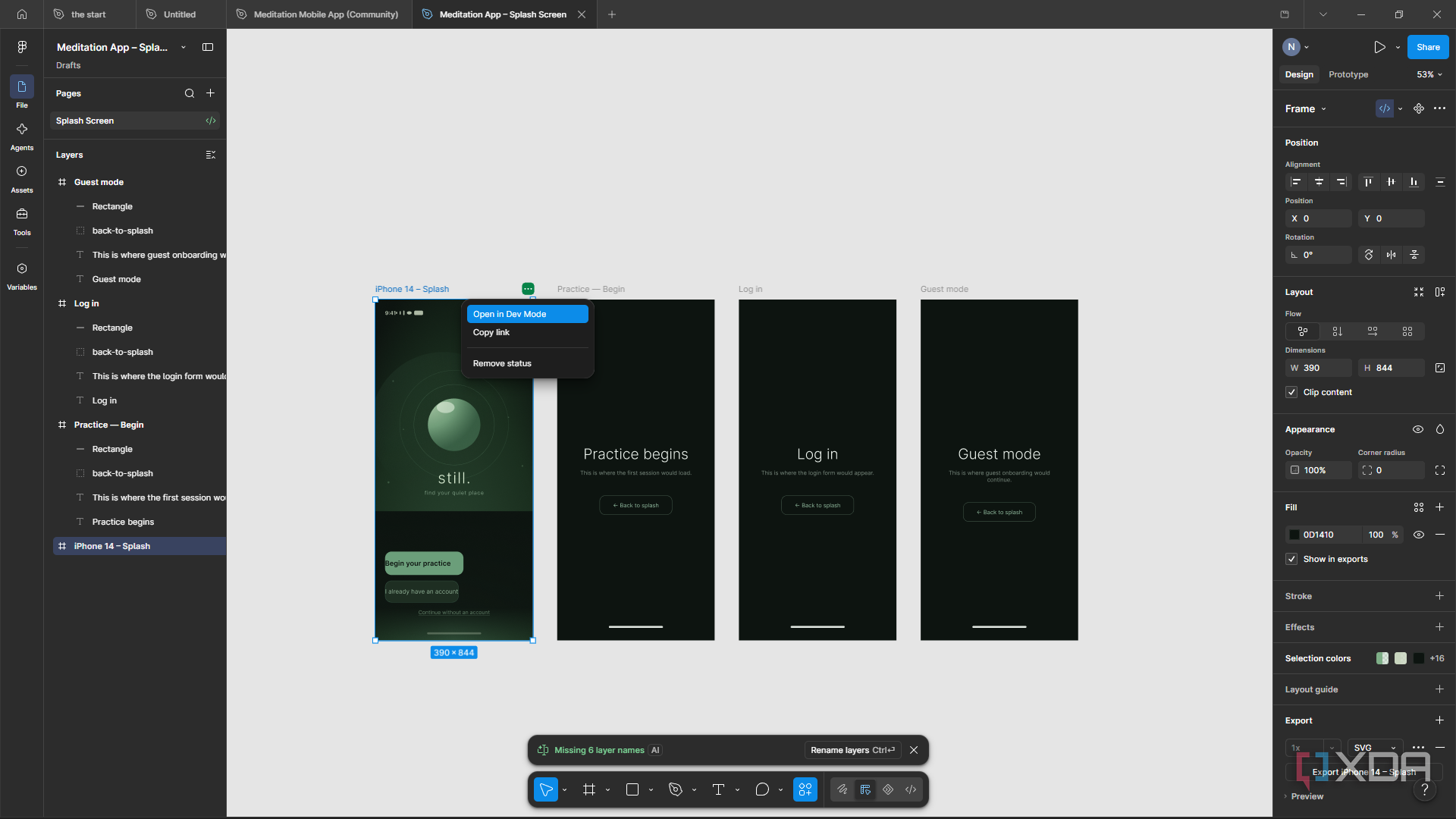Select the Frame tool in bottom toolbar
The width and height of the screenshot is (1456, 819).
tap(589, 789)
